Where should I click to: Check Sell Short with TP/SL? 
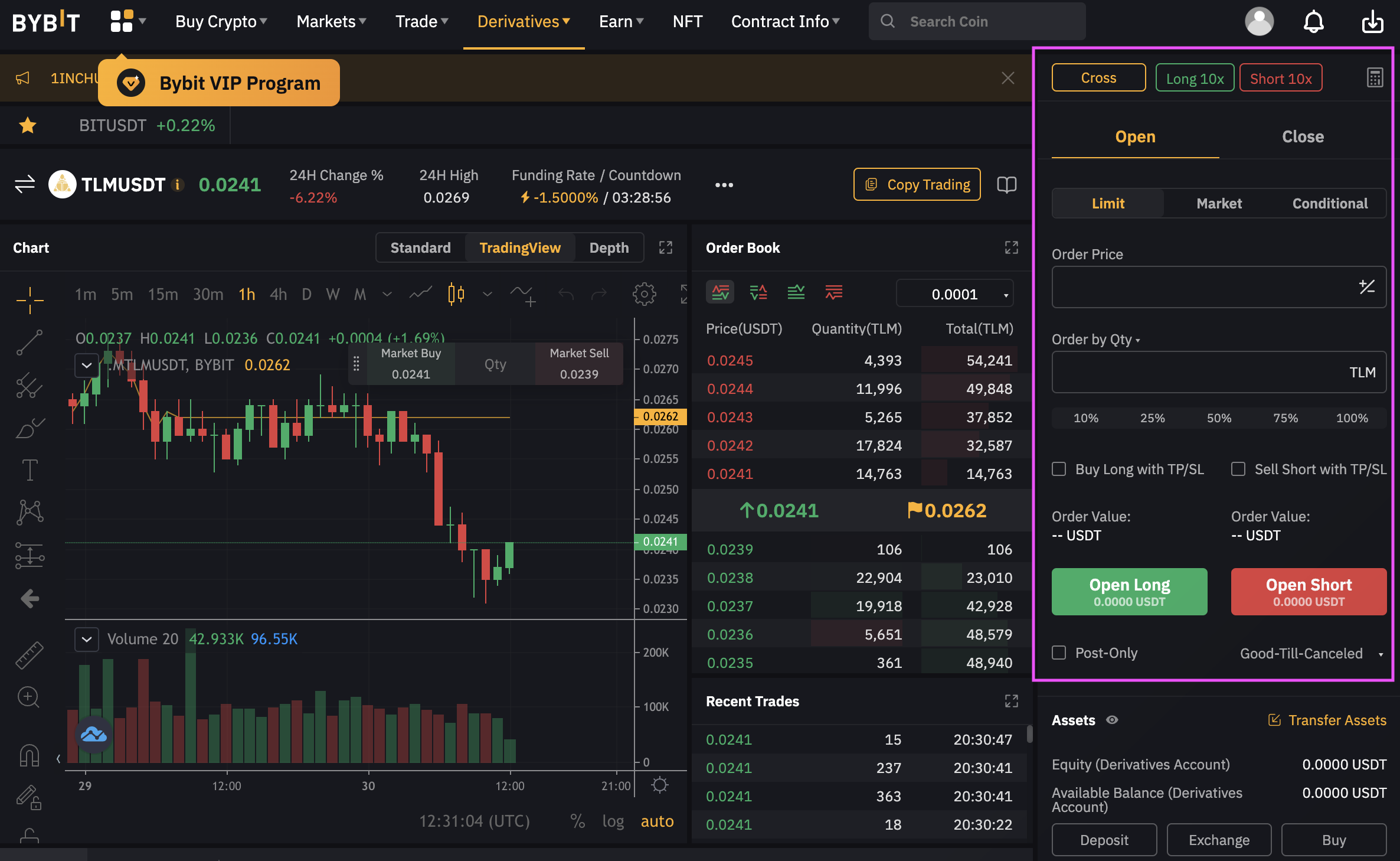click(1238, 469)
